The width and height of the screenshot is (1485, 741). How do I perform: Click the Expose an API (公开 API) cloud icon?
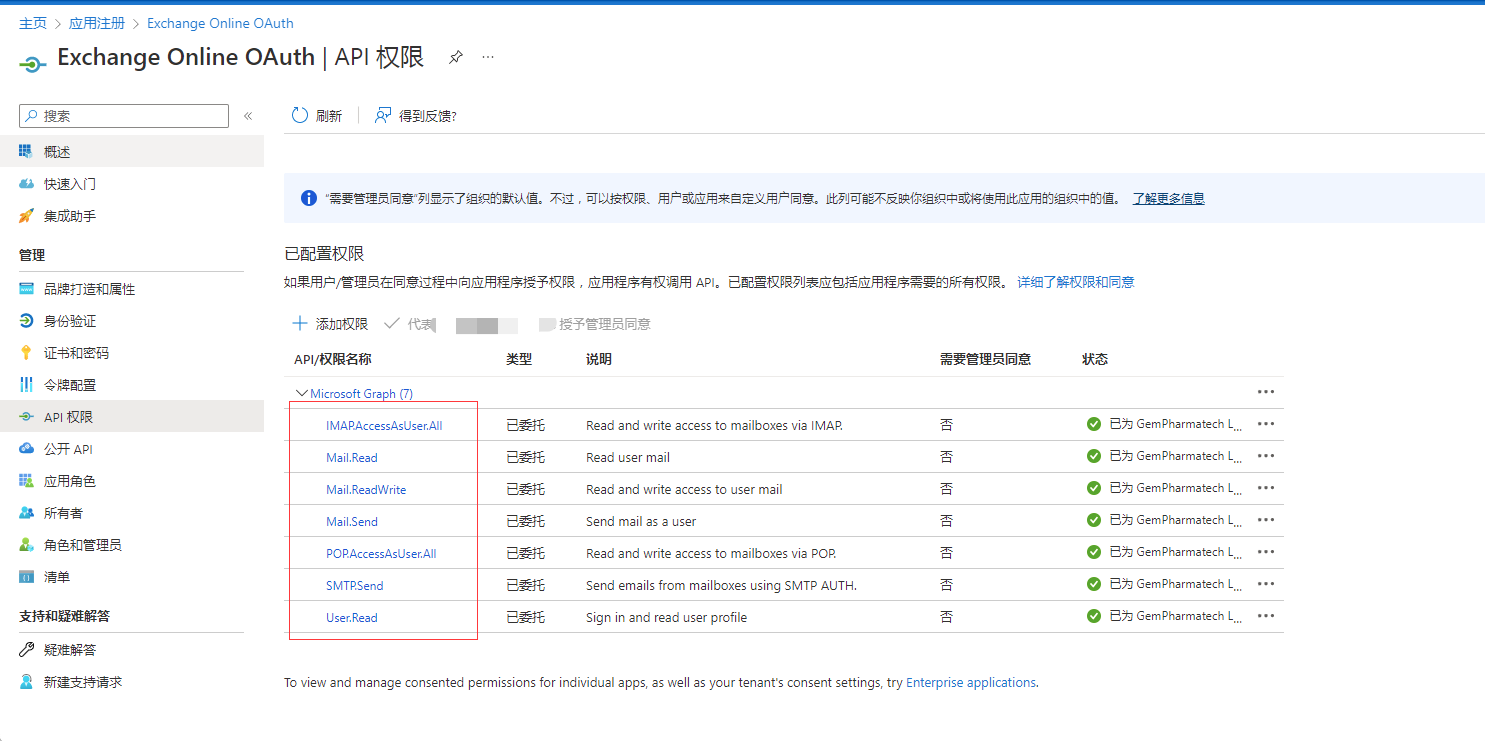(x=27, y=449)
